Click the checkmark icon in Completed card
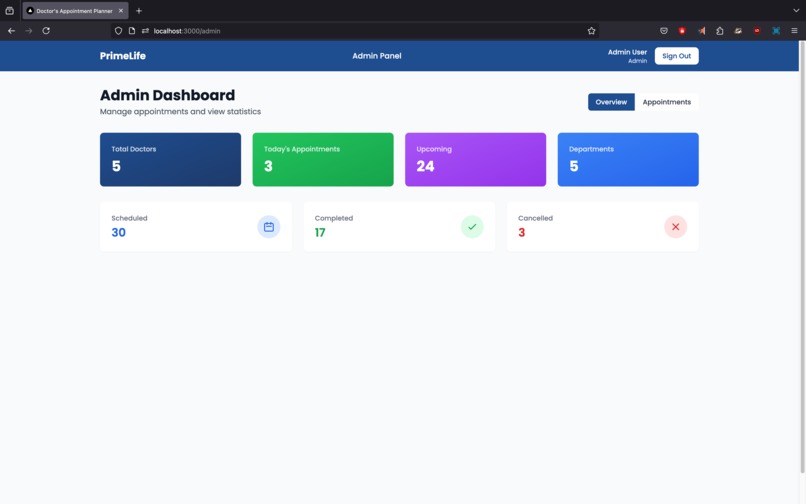The width and height of the screenshot is (806, 504). tap(472, 227)
